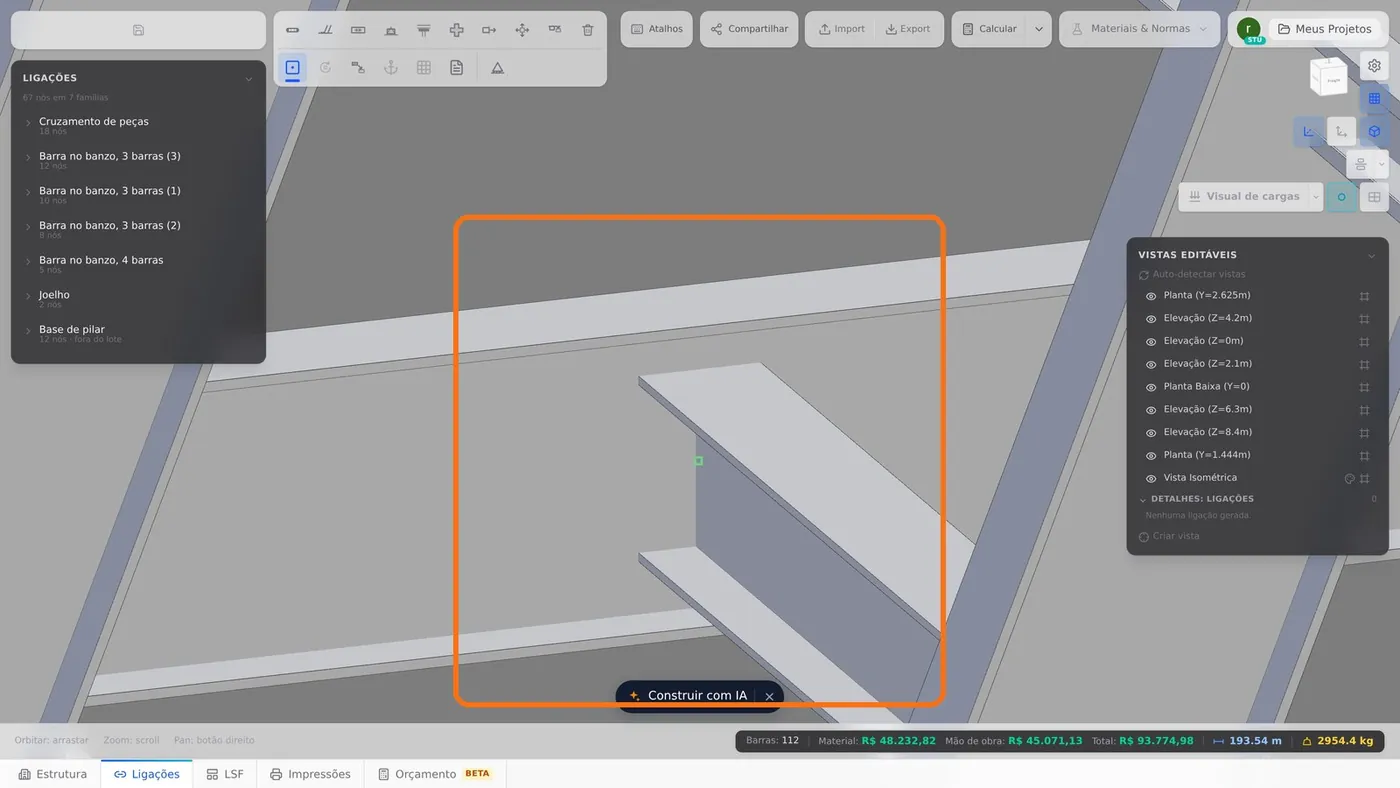The width and height of the screenshot is (1400, 788).
Task: Select the Base de pilar row
Action: click(x=138, y=334)
